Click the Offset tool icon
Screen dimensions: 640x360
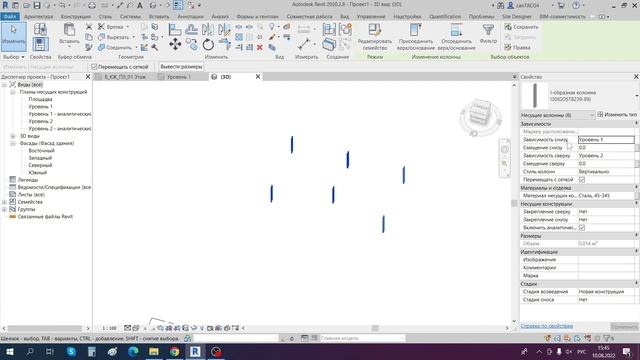191,29
